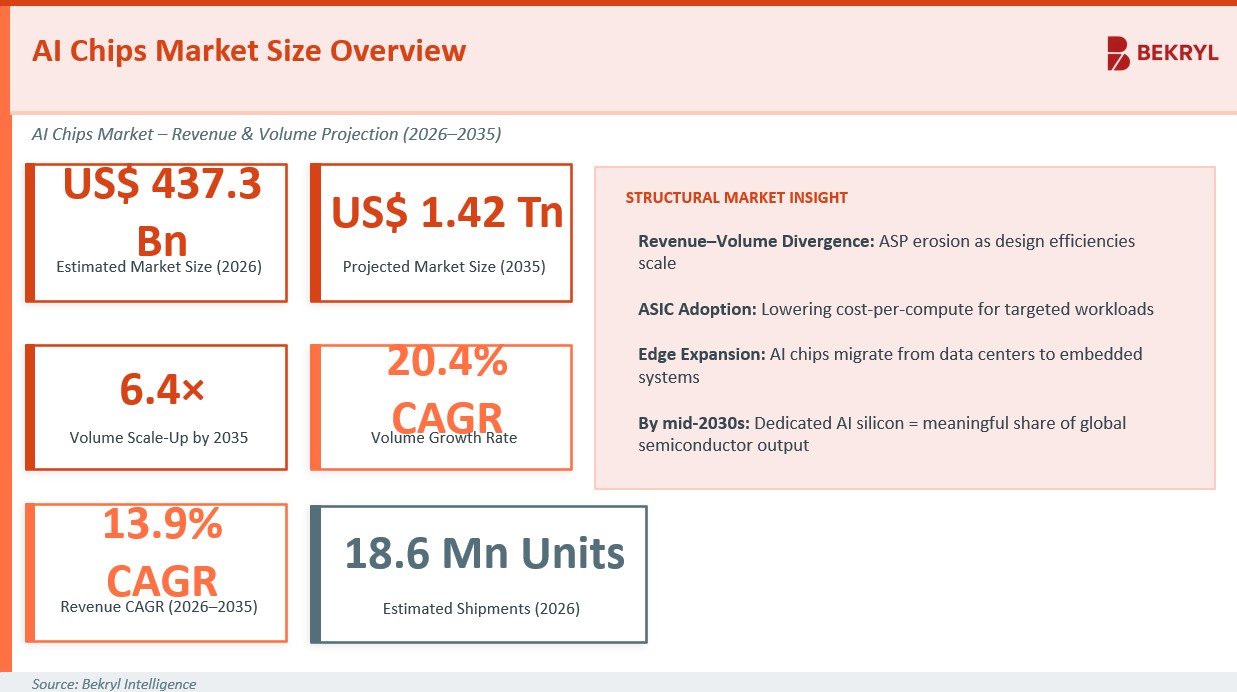
Task: Click the 'Volume Growth Rate' label
Action: [x=444, y=437]
